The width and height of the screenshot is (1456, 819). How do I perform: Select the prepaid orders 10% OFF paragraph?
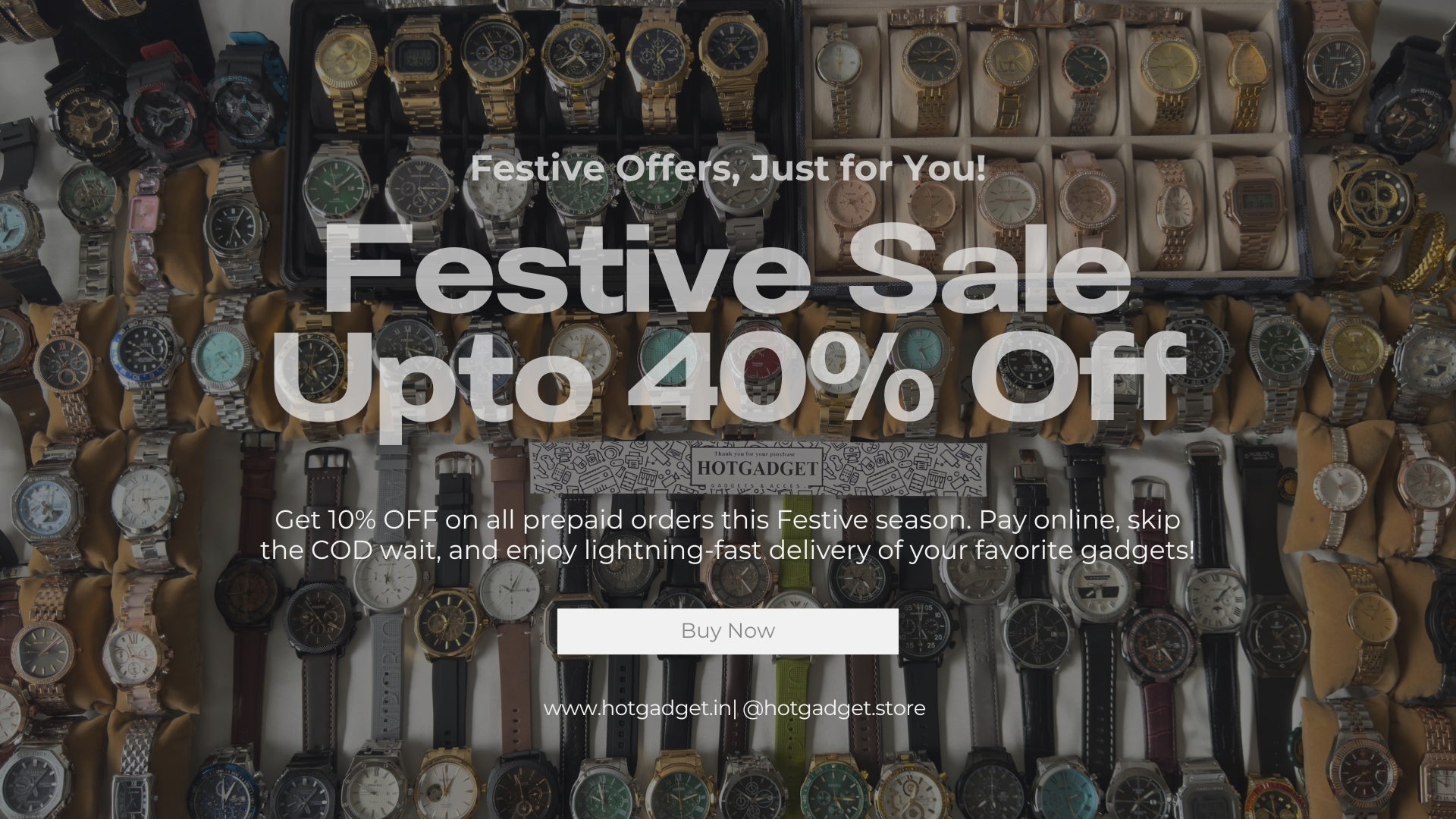tap(726, 535)
